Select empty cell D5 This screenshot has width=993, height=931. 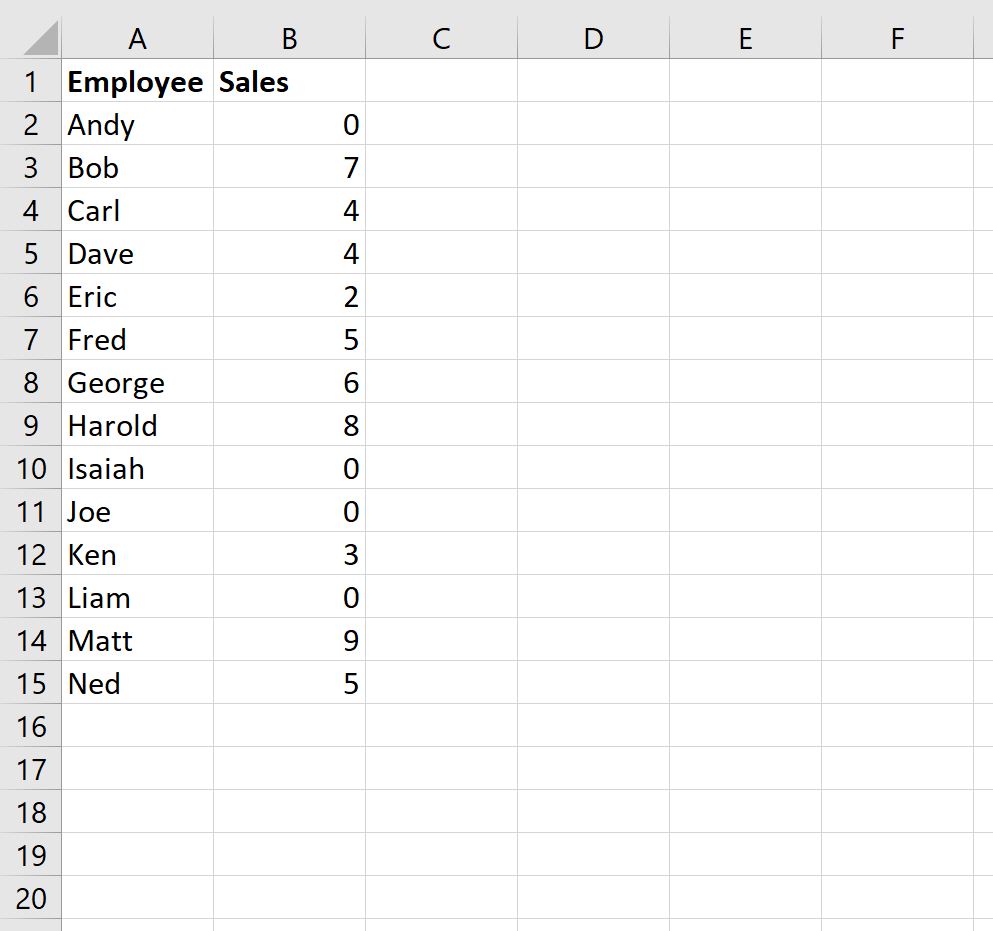[x=593, y=254]
